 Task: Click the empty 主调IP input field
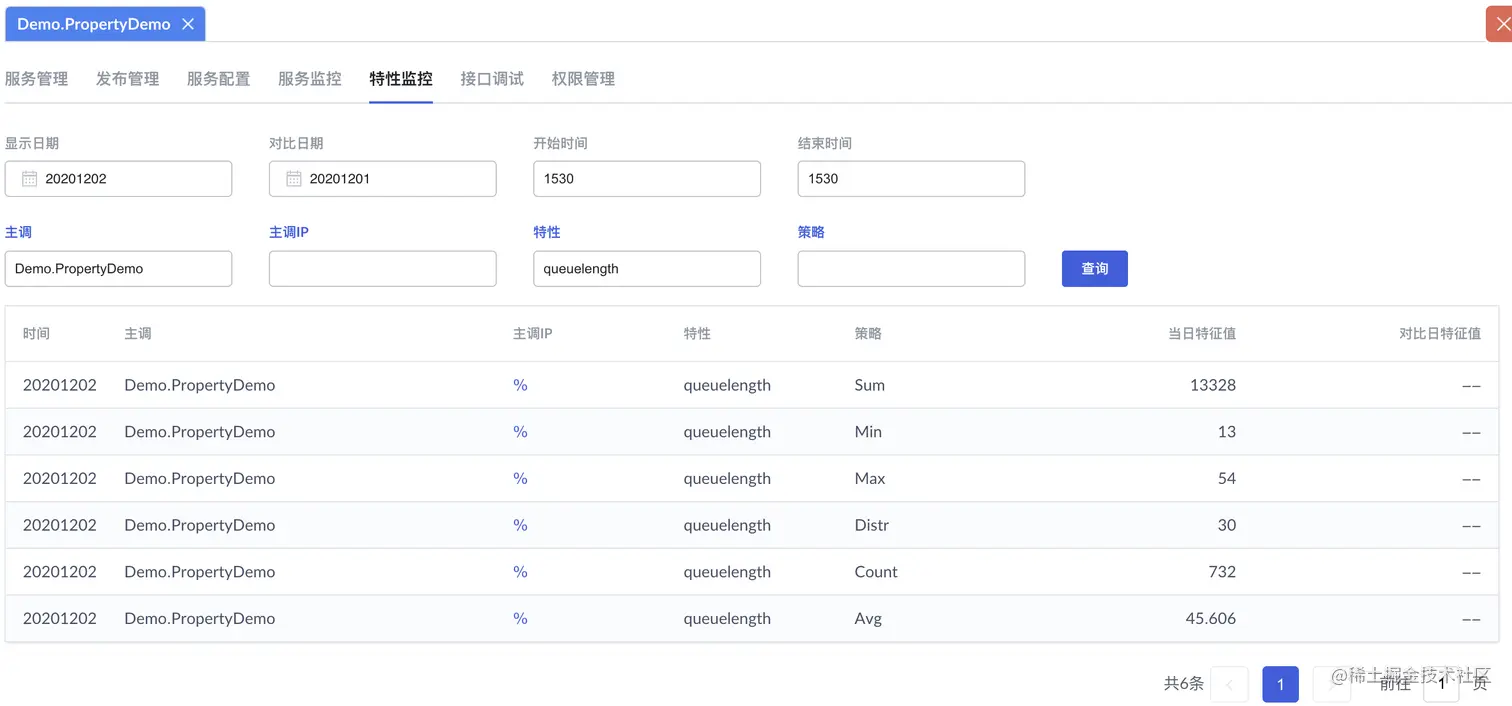tap(382, 269)
